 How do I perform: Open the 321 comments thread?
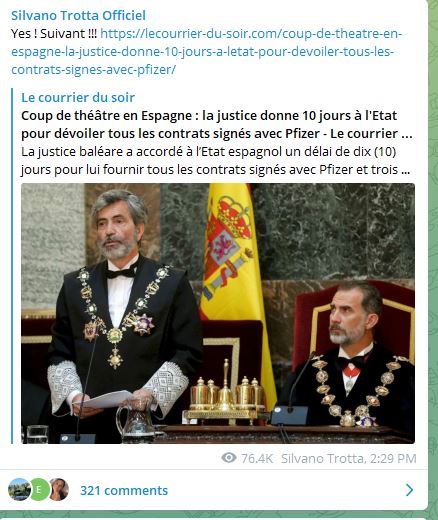pyautogui.click(x=124, y=490)
